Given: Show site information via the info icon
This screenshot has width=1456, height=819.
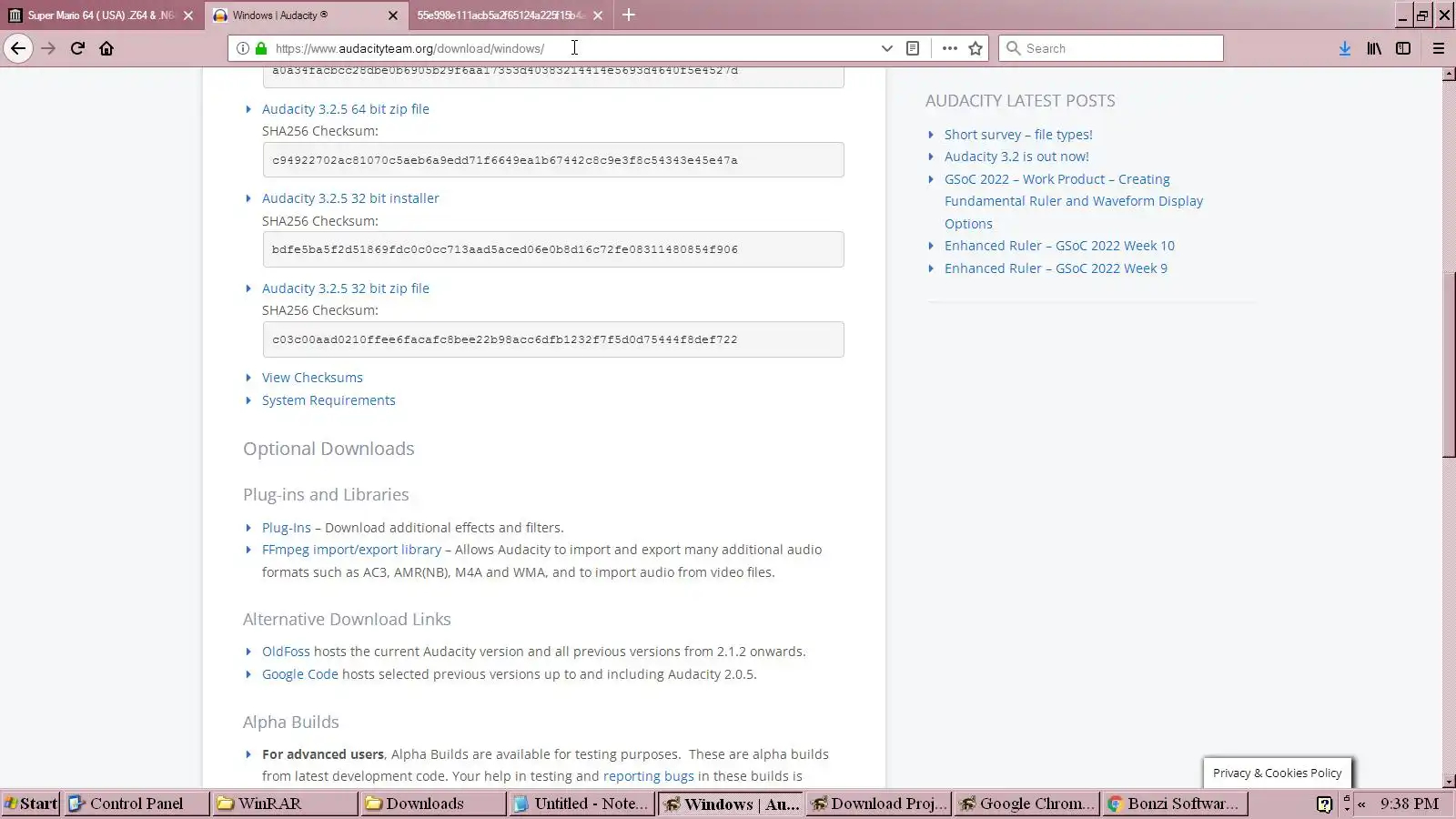Looking at the screenshot, I should coord(243,48).
